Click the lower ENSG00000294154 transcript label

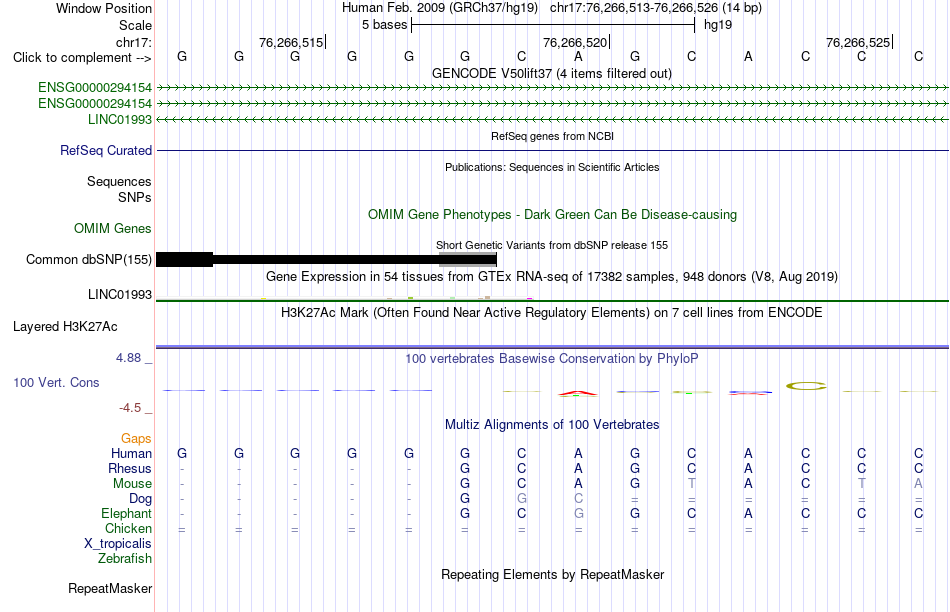[x=95, y=103]
